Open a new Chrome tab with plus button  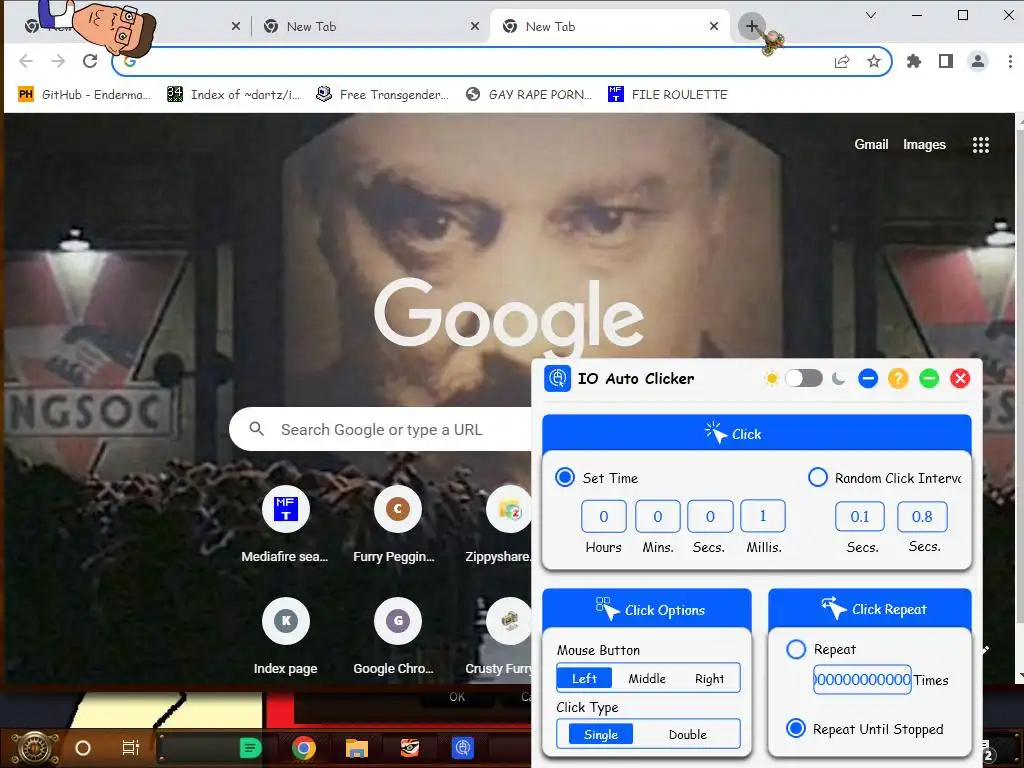[x=752, y=26]
